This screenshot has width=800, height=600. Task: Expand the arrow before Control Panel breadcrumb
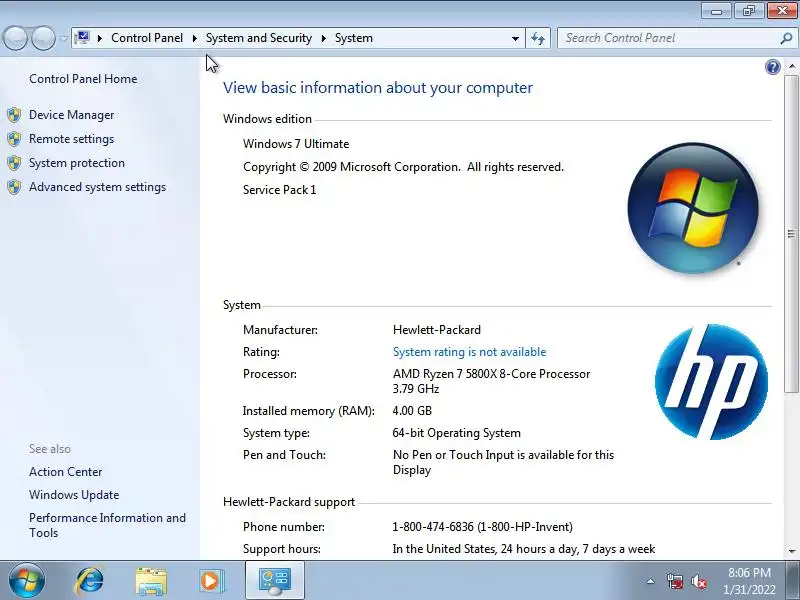click(100, 38)
